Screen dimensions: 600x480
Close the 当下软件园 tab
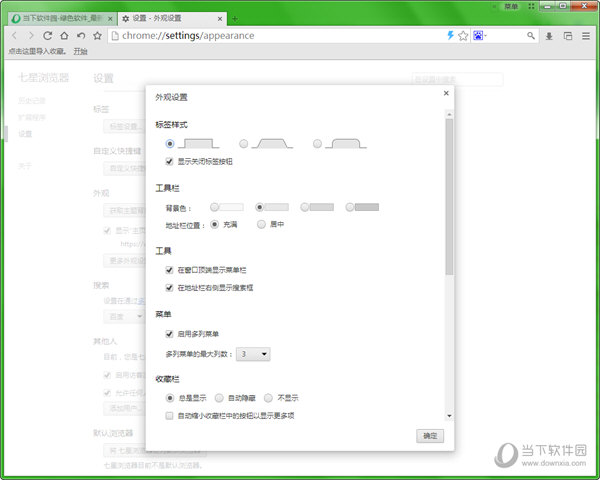[x=110, y=19]
